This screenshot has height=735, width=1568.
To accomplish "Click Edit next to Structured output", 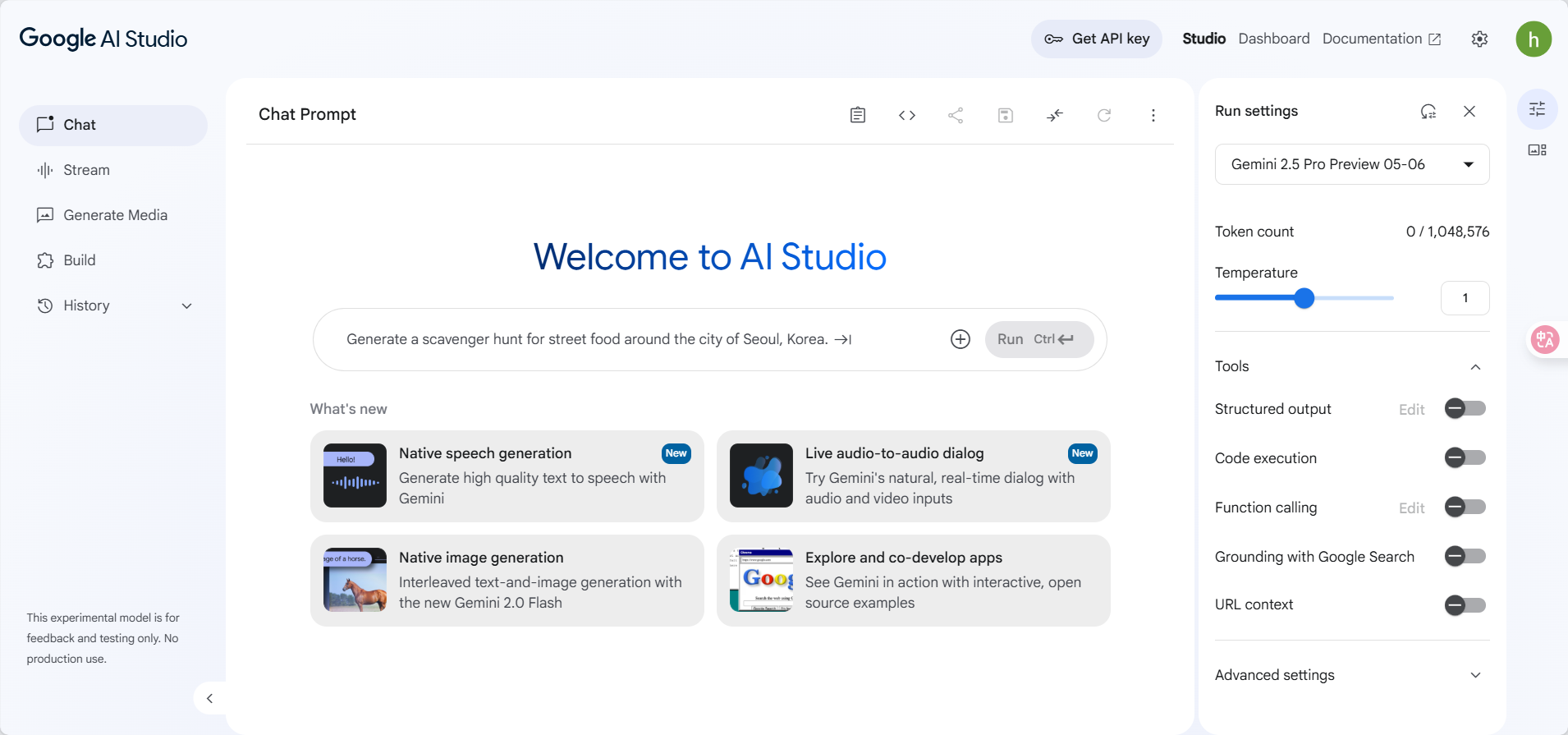I will pos(1411,409).
